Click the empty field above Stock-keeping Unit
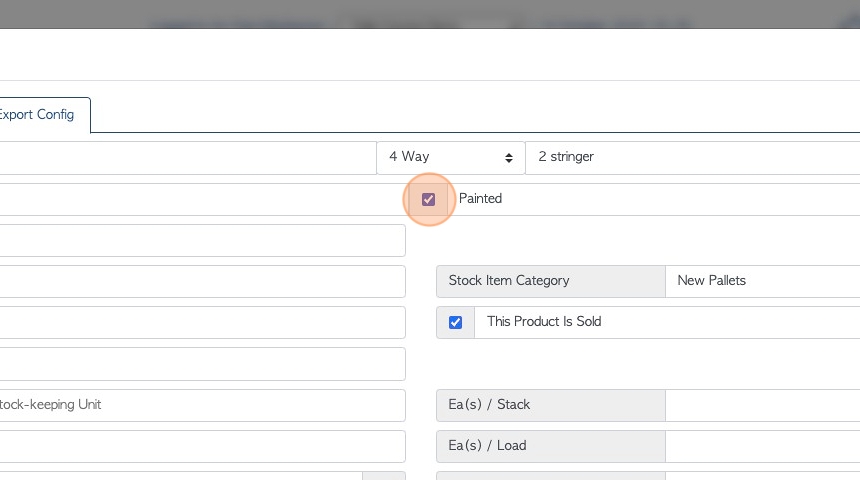 202,364
